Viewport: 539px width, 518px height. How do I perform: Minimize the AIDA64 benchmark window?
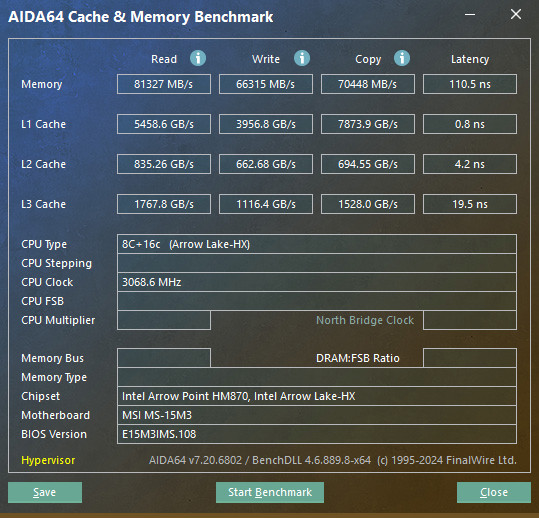pyautogui.click(x=470, y=14)
